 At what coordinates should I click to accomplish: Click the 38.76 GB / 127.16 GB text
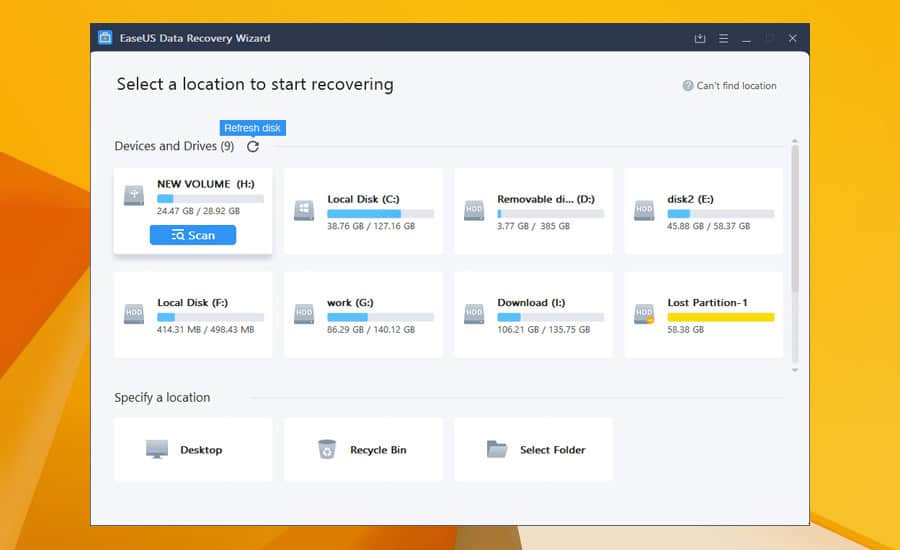(x=371, y=226)
